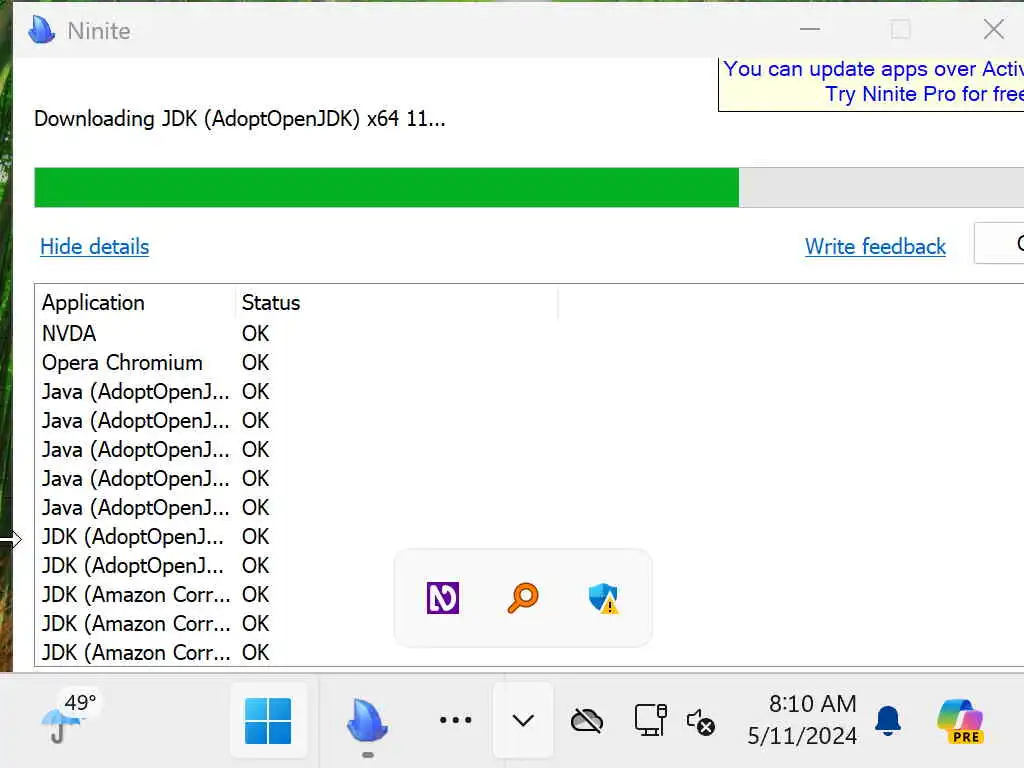1024x768 pixels.
Task: Select the NVDA row
Action: [x=529, y=334]
